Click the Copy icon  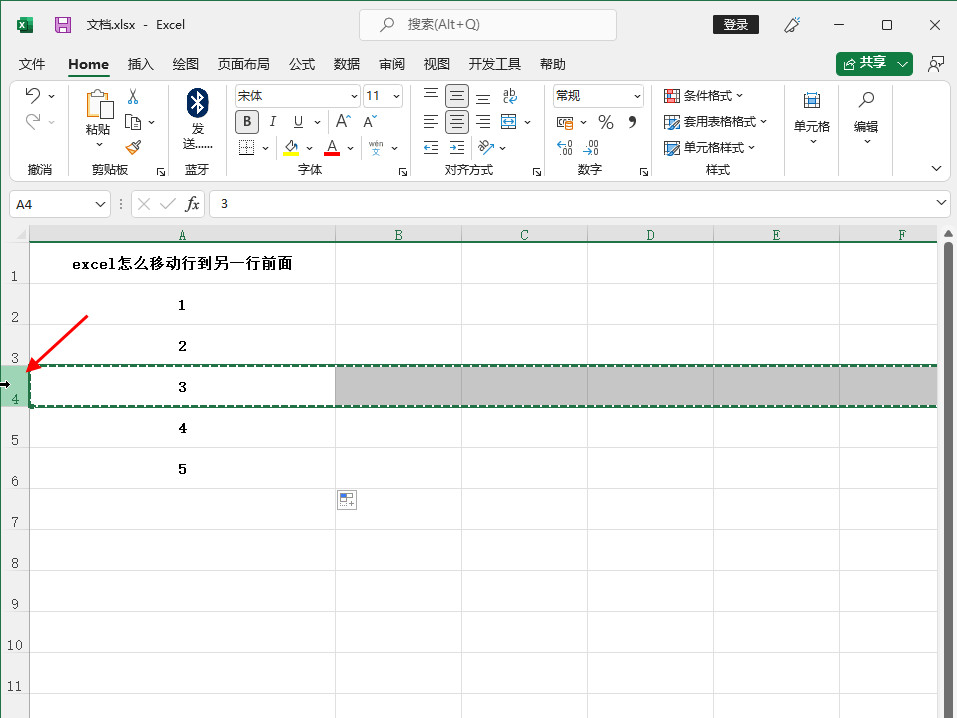pyautogui.click(x=133, y=122)
